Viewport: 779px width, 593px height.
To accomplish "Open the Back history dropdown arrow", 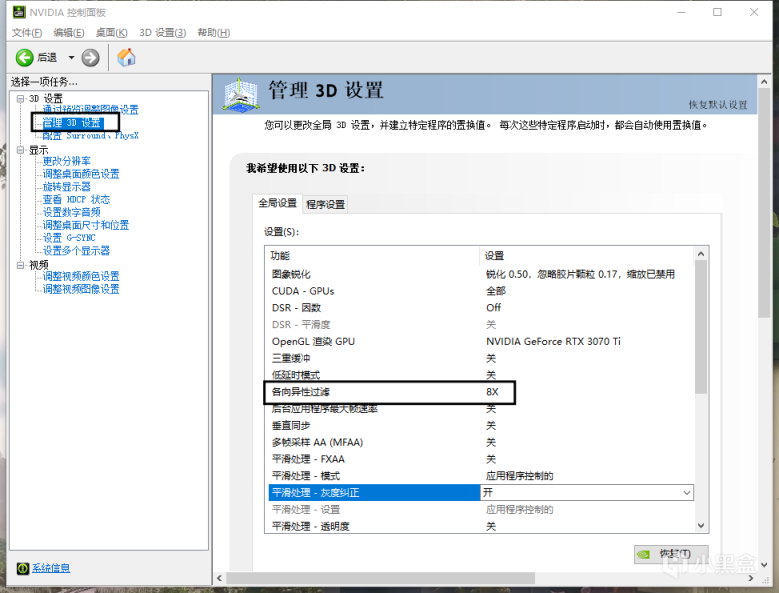I will point(71,58).
